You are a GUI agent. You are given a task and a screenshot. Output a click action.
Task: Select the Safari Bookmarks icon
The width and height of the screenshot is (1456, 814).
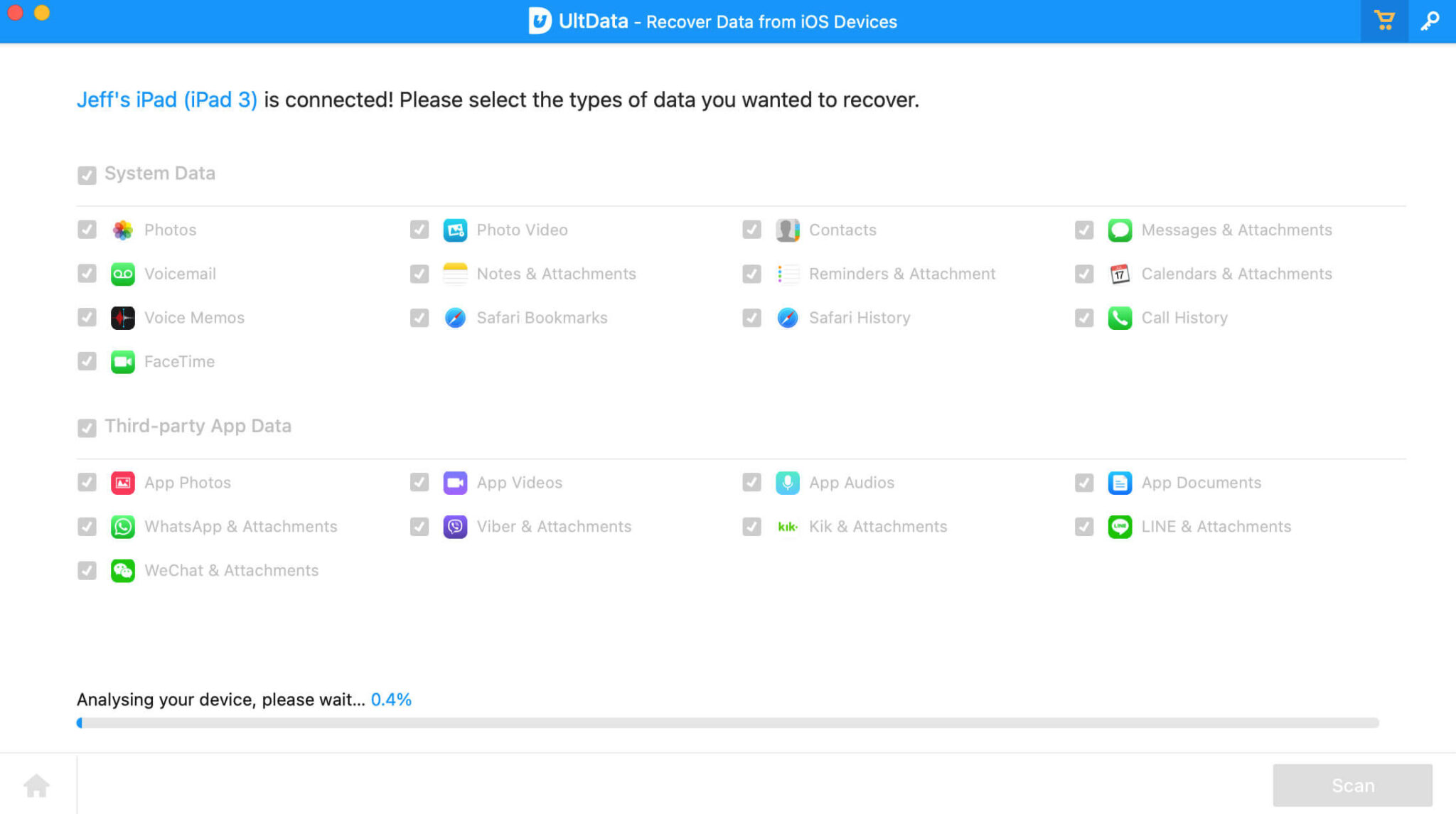[x=455, y=318]
